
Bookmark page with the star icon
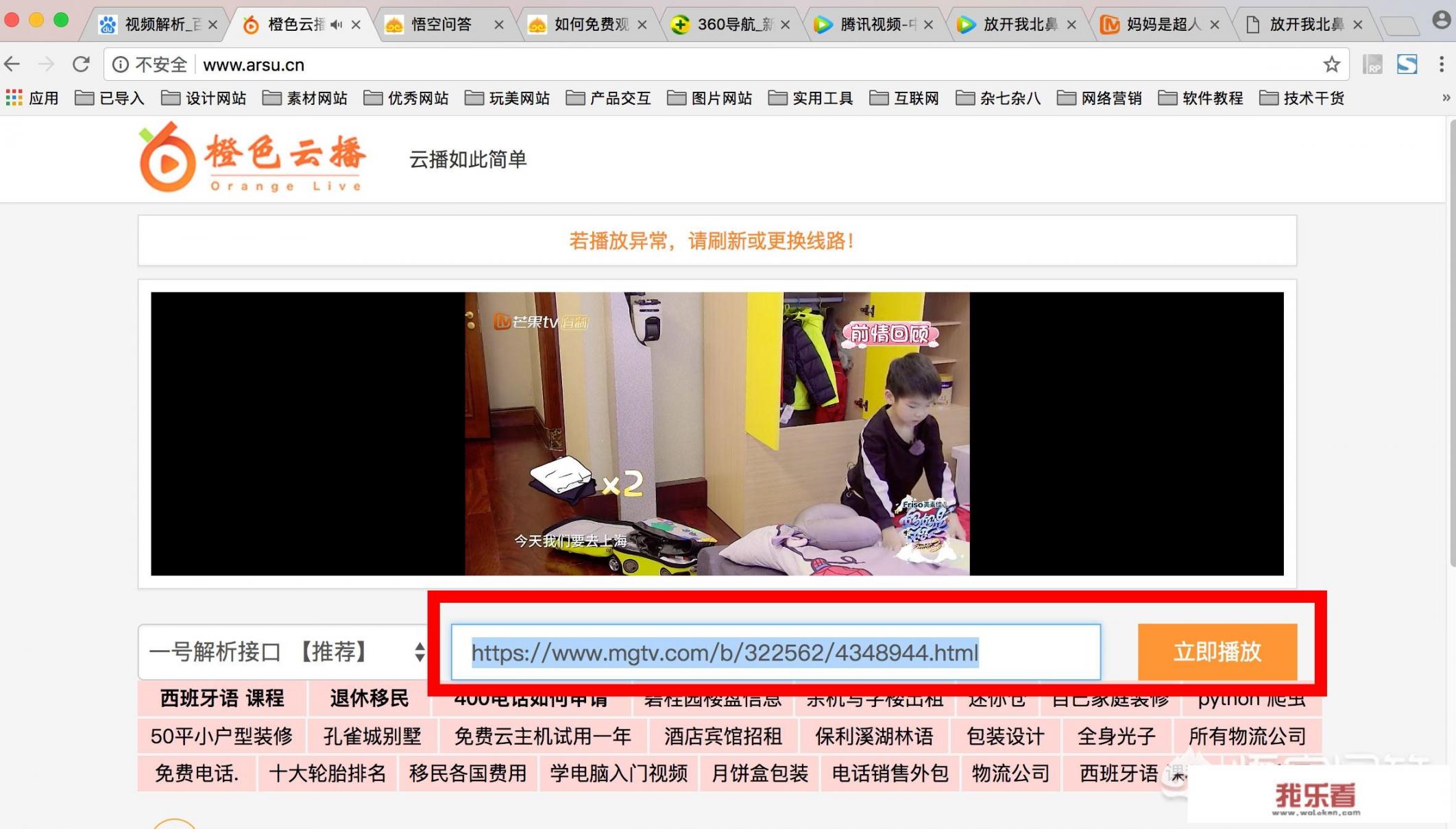pos(1331,64)
